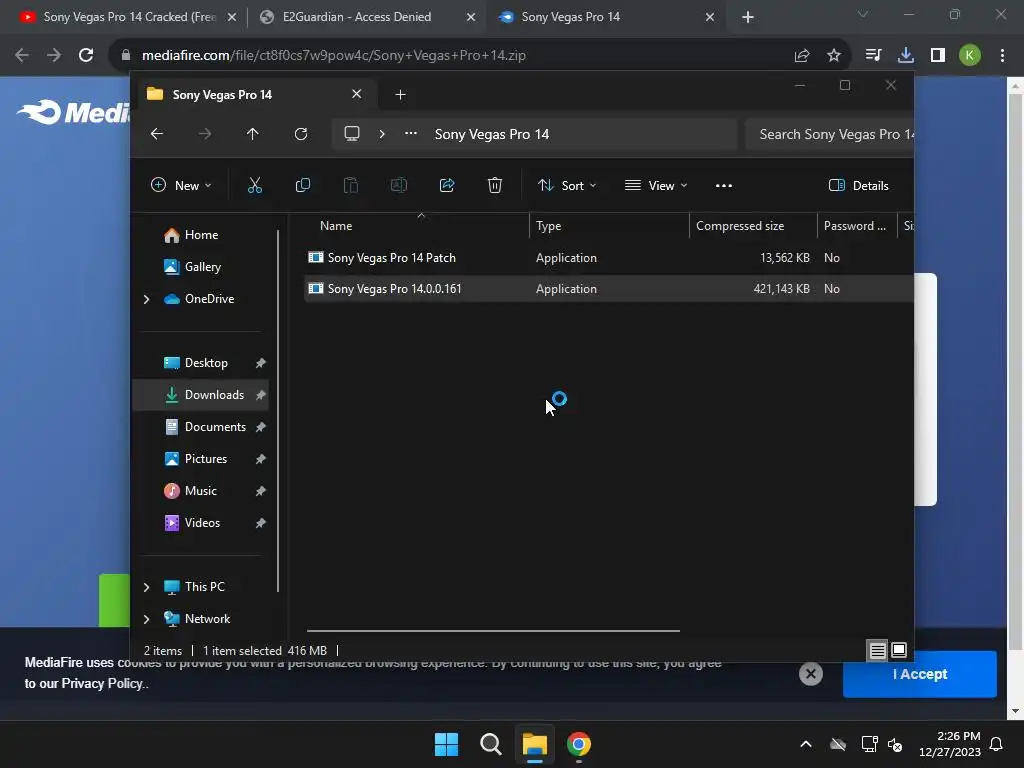Screen dimensions: 1024x768
Task: Go back in File Explorer
Action: tap(157, 134)
